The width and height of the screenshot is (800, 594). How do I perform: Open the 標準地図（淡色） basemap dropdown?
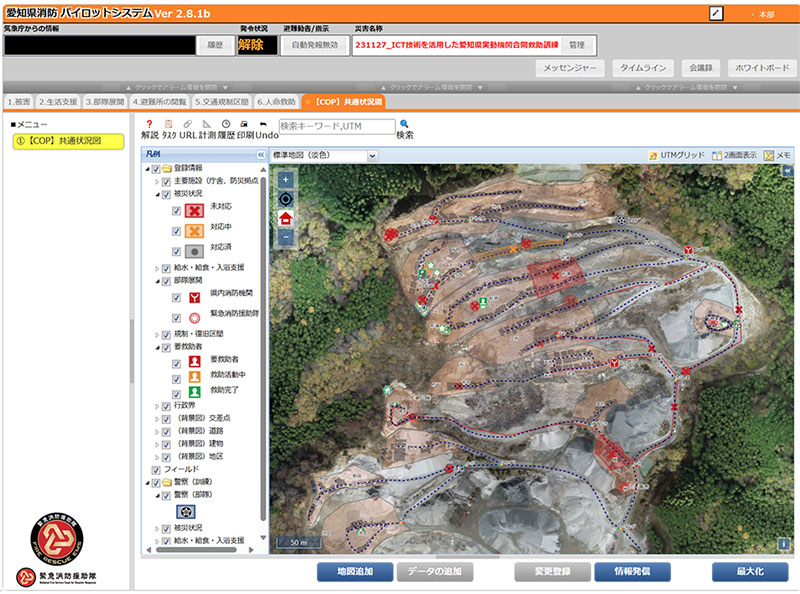coord(324,156)
